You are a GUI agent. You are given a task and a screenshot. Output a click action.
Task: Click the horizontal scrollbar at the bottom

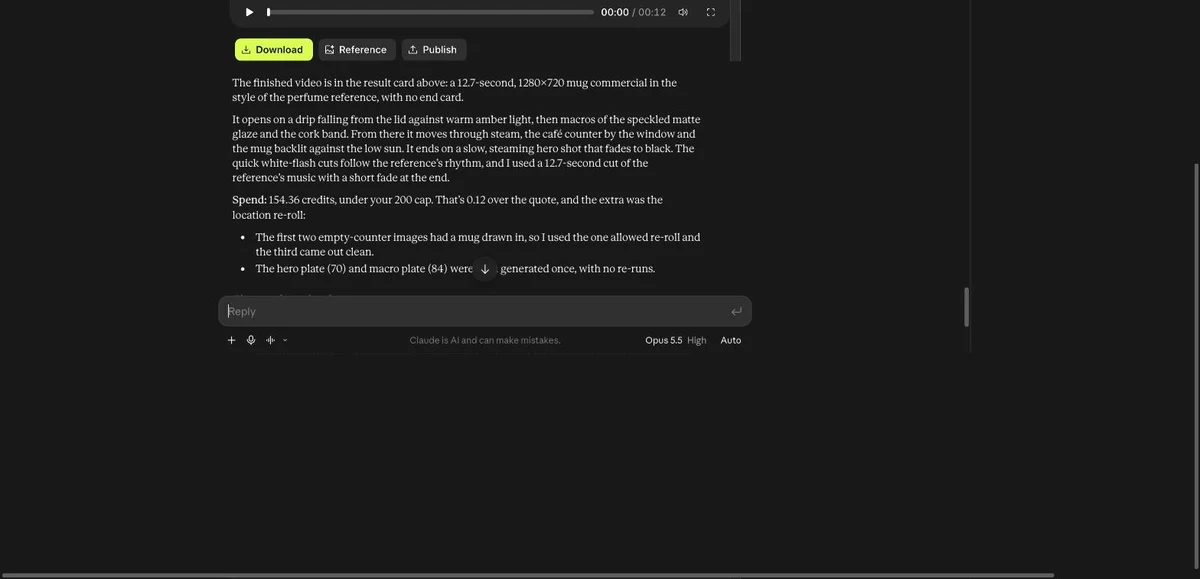(527, 575)
